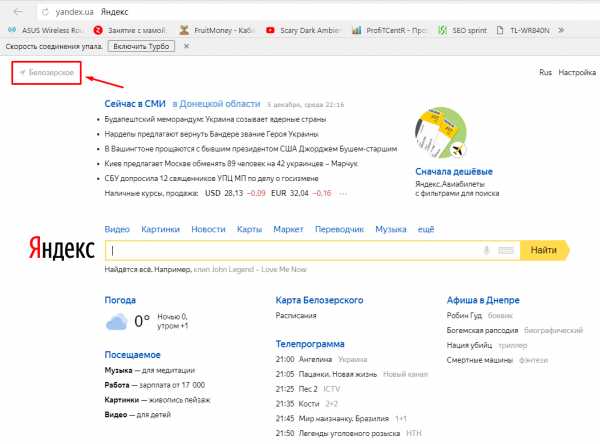Expand ещё services menu
The width and height of the screenshot is (600, 444).
coord(426,229)
